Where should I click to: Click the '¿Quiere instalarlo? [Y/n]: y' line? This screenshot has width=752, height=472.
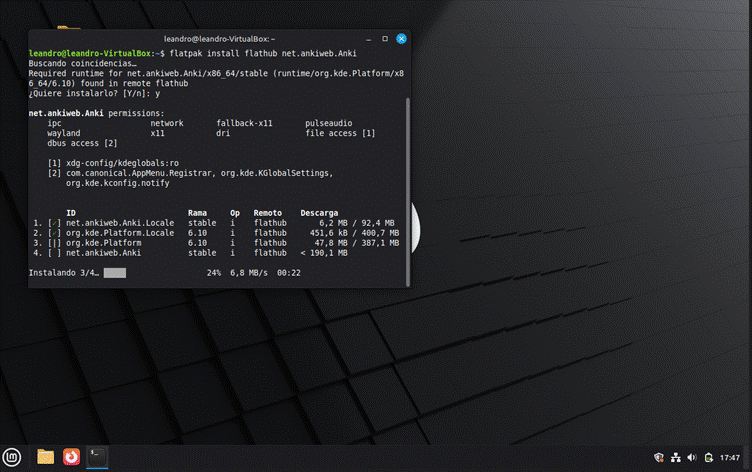94,93
